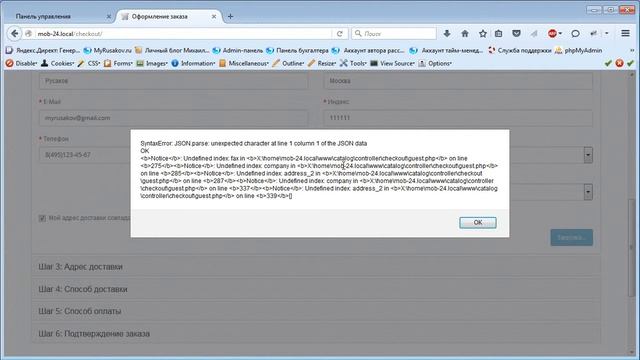Show bookmarks list icon
The width and height of the screenshot is (640, 360).
click(x=498, y=33)
